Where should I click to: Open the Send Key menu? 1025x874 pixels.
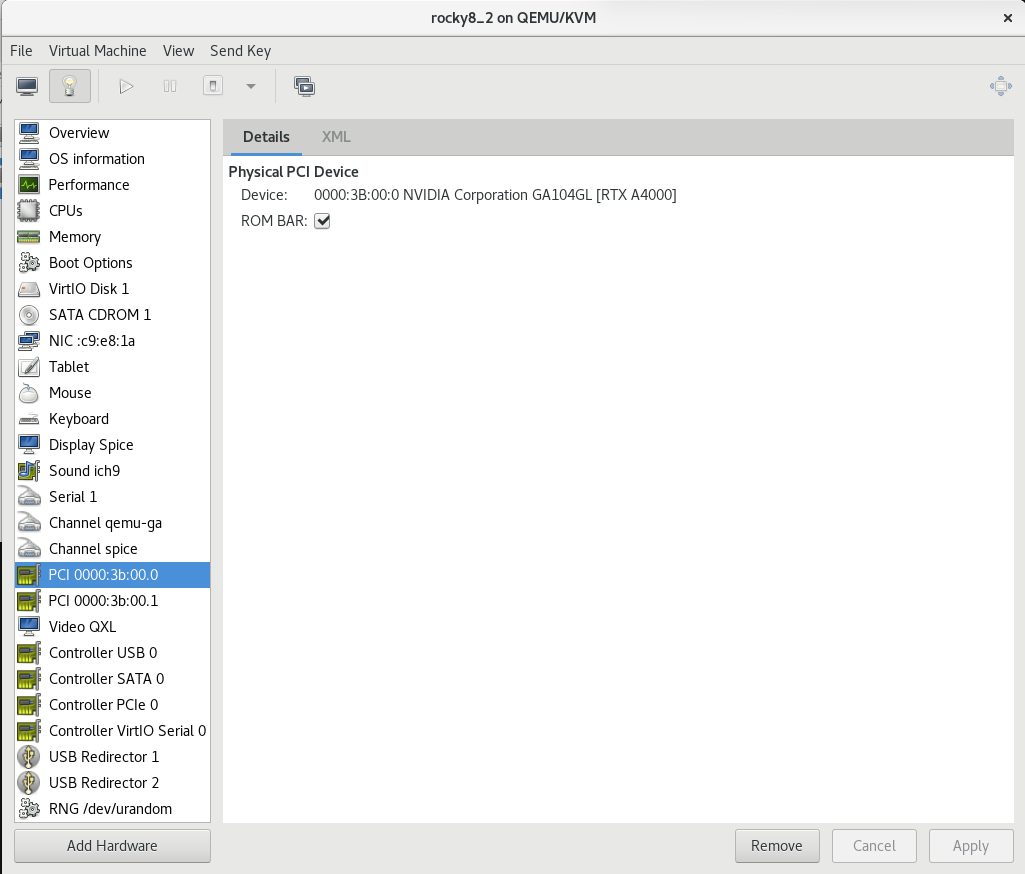click(x=240, y=51)
